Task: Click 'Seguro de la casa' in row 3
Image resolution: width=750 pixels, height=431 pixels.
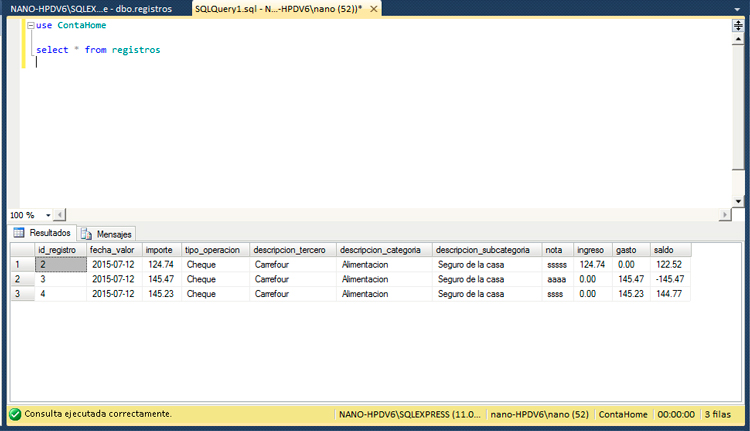Action: [x=487, y=294]
